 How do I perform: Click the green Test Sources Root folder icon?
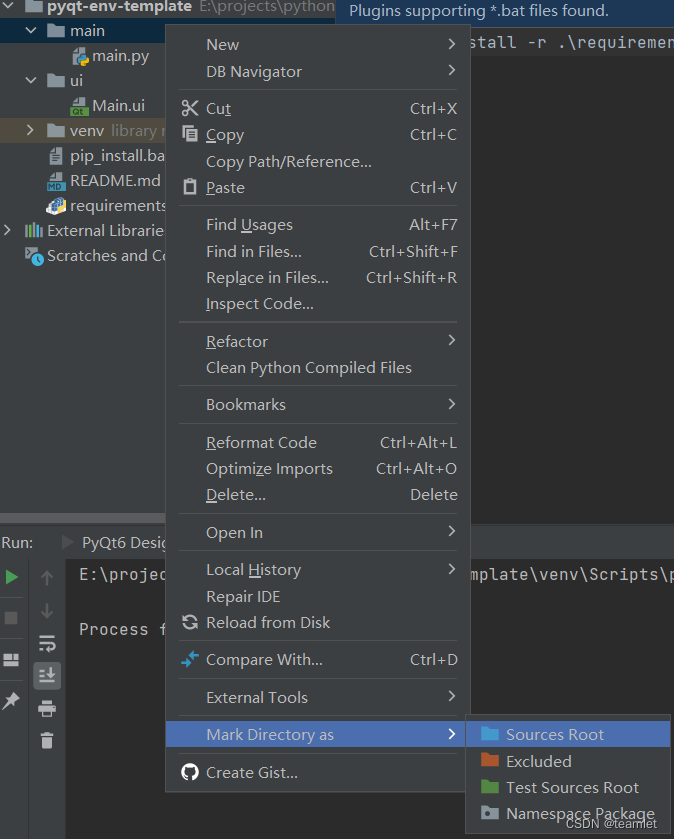coord(489,786)
